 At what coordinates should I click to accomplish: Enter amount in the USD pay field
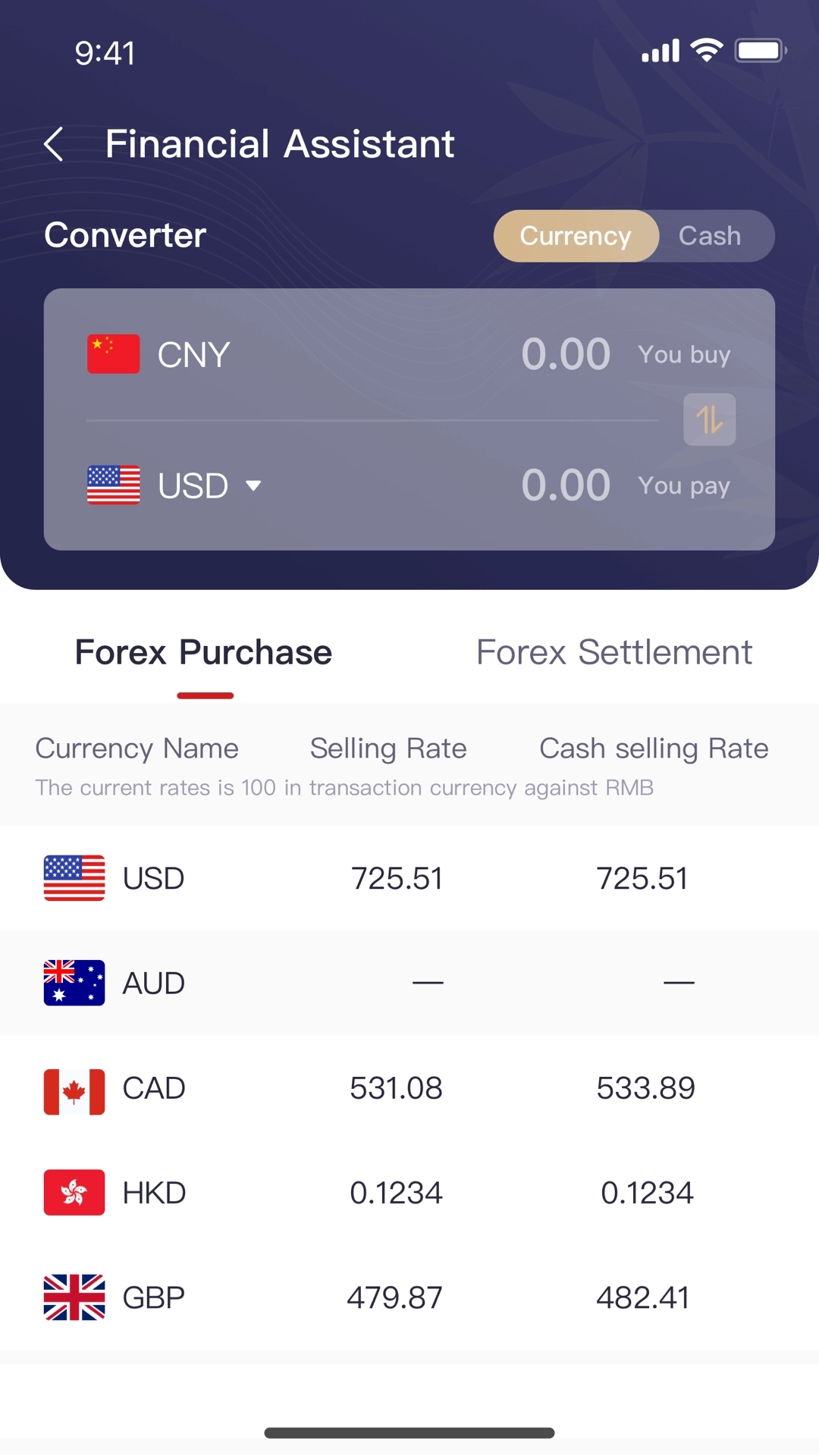tap(566, 485)
